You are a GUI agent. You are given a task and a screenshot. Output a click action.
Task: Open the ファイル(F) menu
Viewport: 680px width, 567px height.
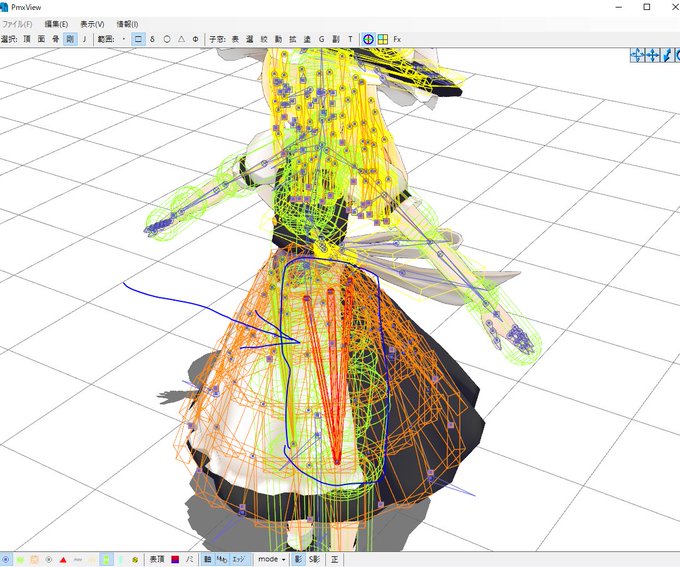coord(17,24)
